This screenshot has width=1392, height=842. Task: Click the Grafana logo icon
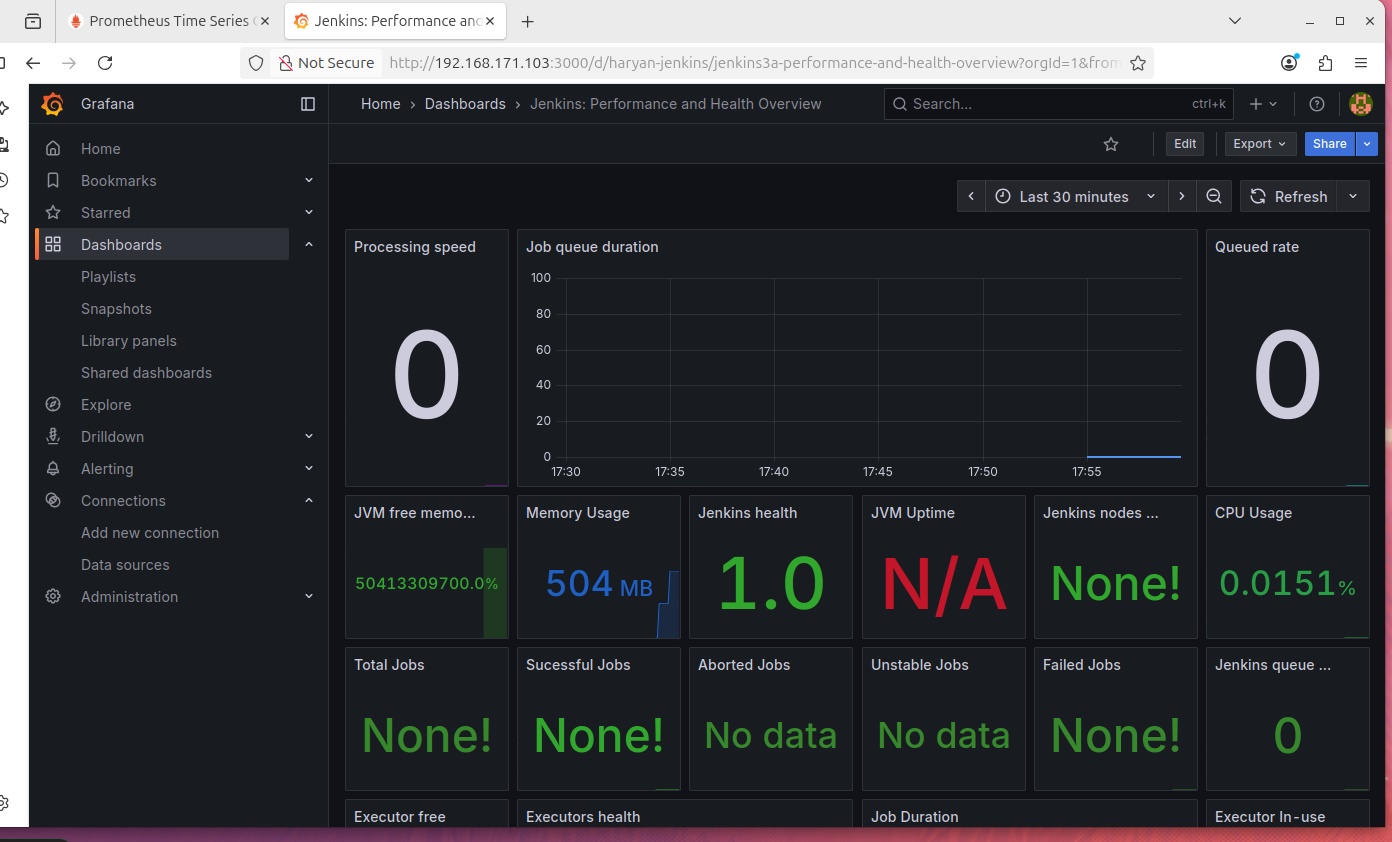pos(53,104)
